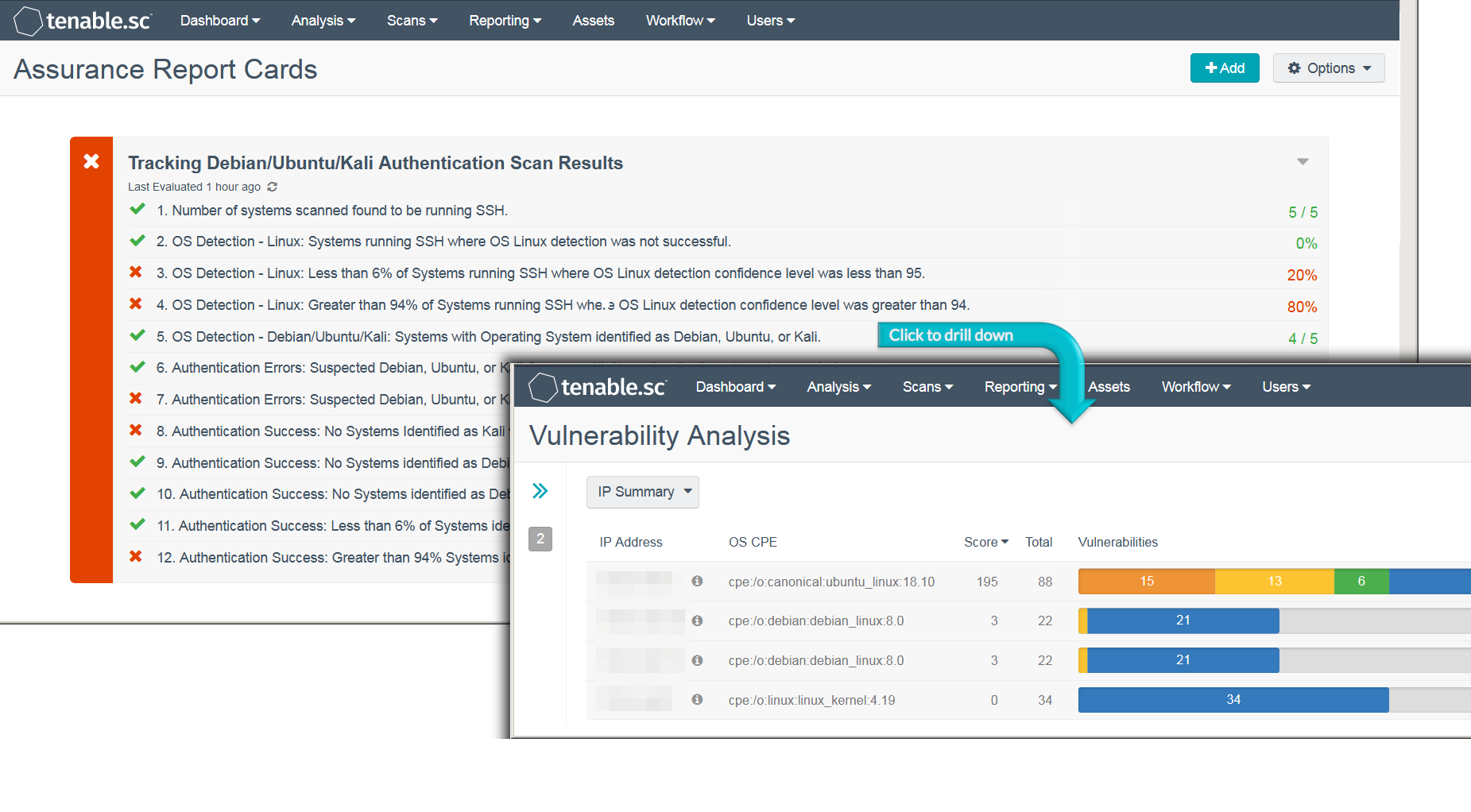Viewport: 1471px width, 812px height.
Task: Open Assets in the back window nav bar
Action: (x=594, y=21)
